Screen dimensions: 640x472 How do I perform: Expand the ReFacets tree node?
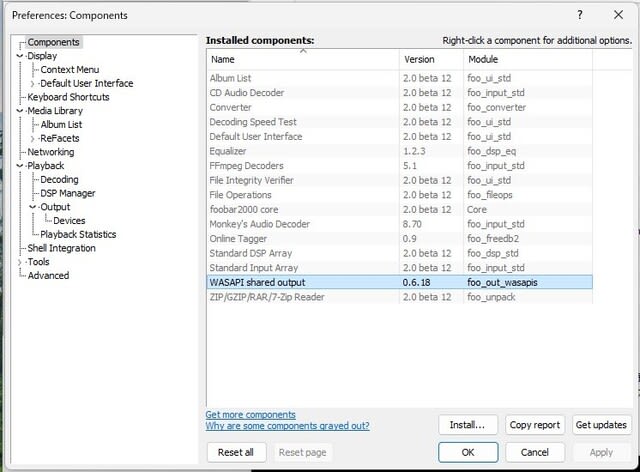(x=32, y=138)
